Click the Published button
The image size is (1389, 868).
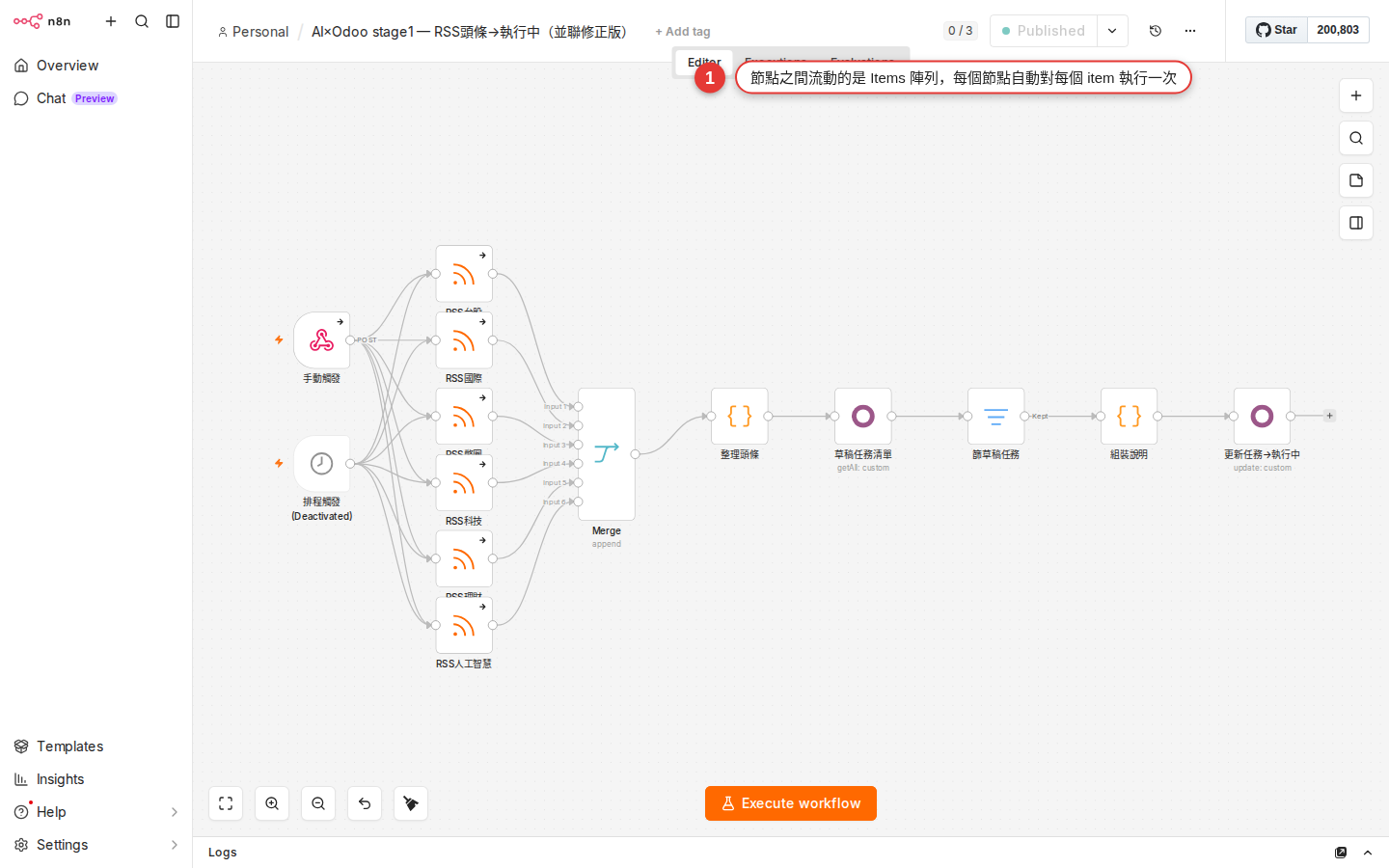click(1044, 31)
